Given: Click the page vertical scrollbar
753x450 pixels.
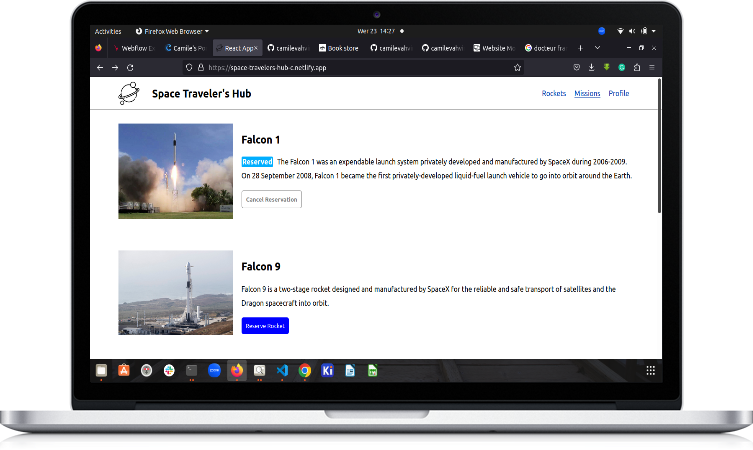Looking at the screenshot, I should 659,145.
